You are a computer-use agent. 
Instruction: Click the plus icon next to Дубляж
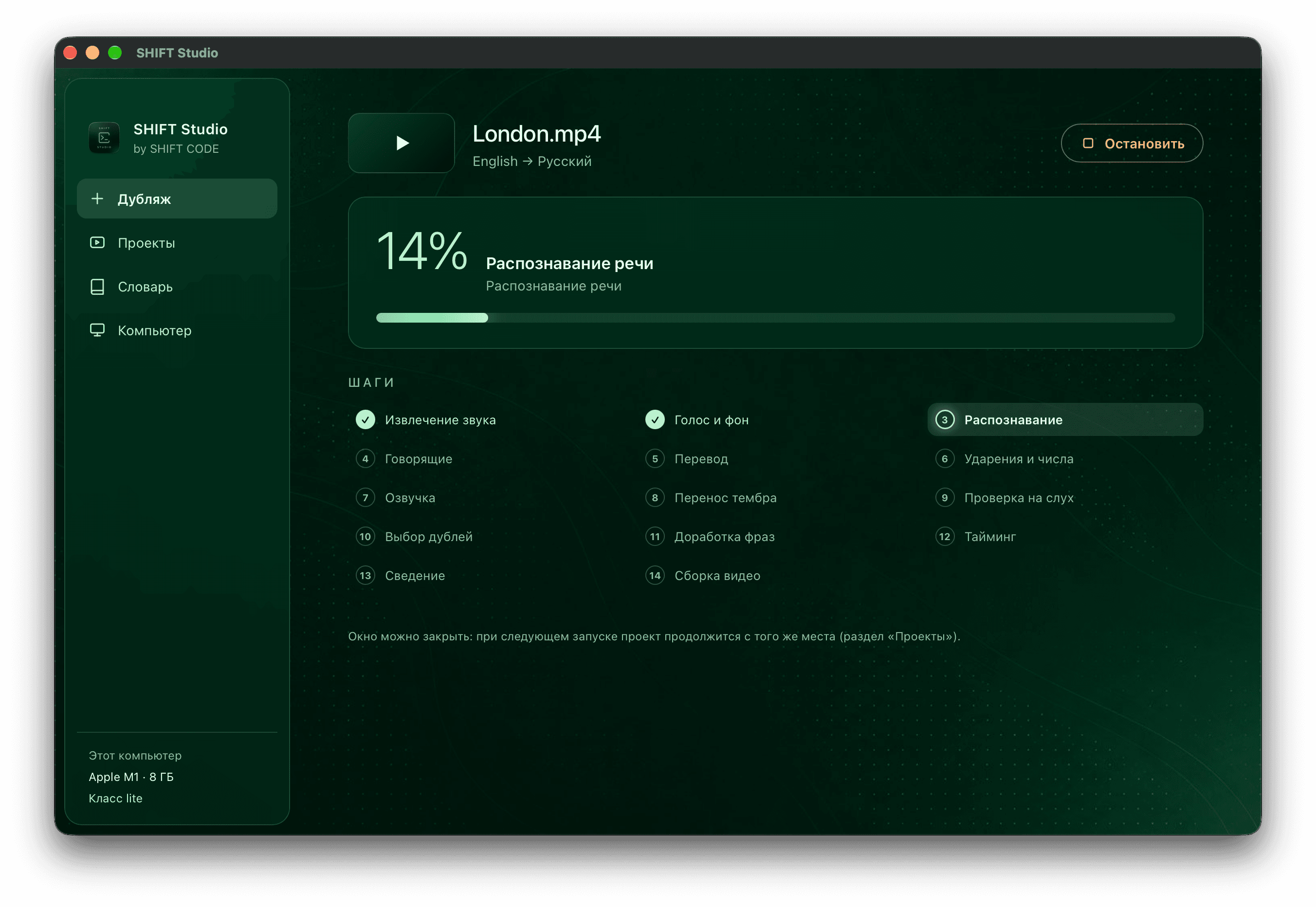97,199
